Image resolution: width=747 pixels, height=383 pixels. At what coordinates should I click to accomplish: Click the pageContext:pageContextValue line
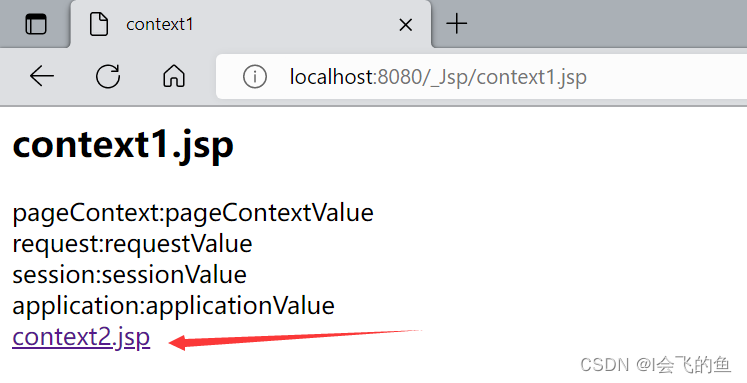tap(193, 212)
